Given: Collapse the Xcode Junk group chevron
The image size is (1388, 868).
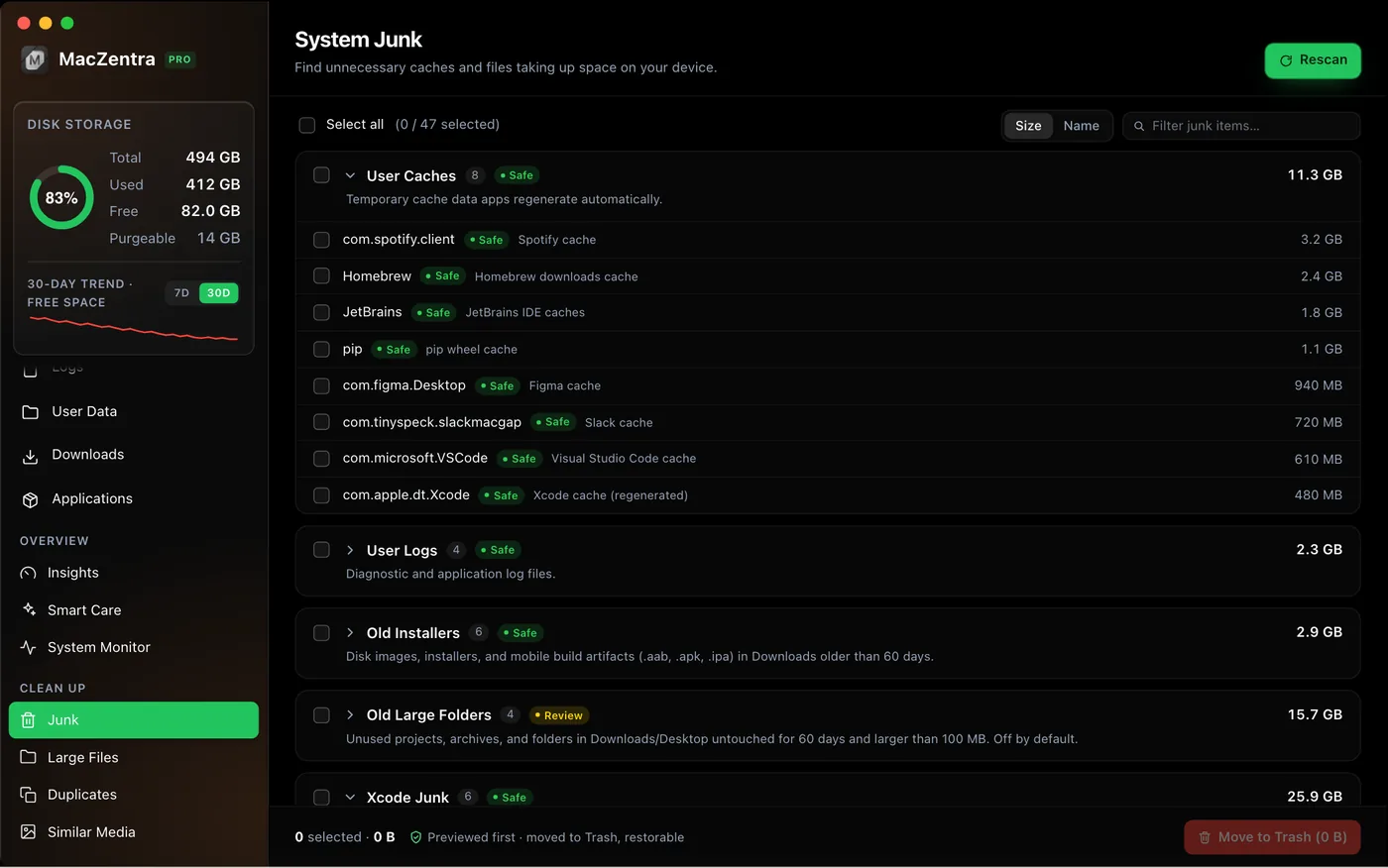Looking at the screenshot, I should pyautogui.click(x=350, y=798).
